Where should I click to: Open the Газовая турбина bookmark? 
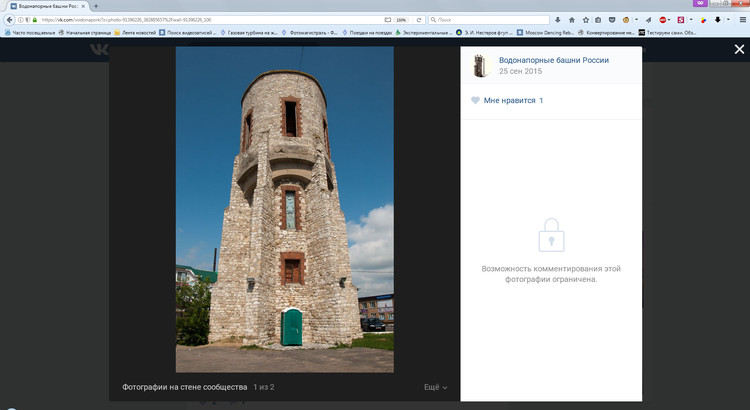(x=249, y=33)
